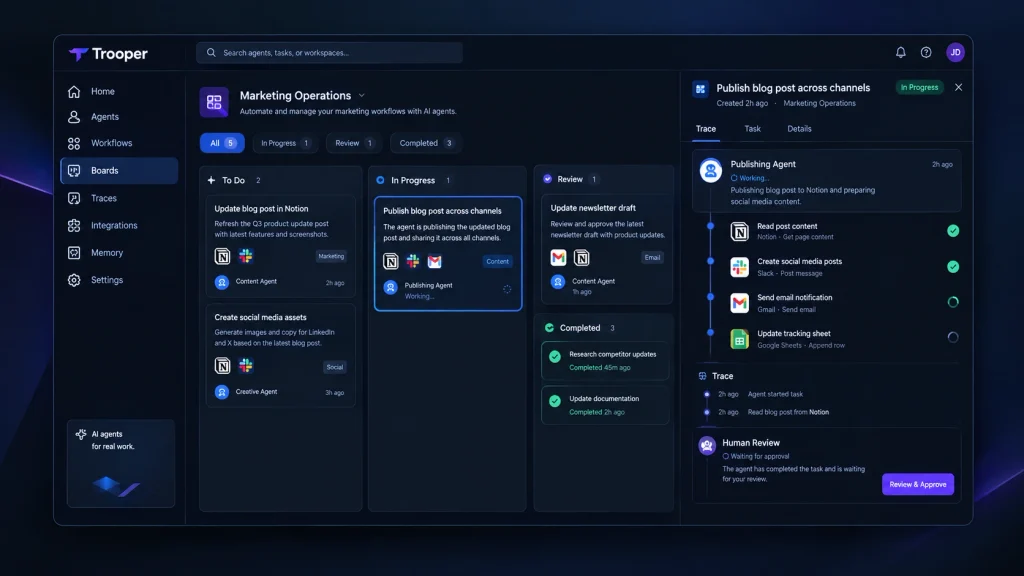Open Integrations in the sidebar
The width and height of the screenshot is (1024, 576).
click(119, 225)
